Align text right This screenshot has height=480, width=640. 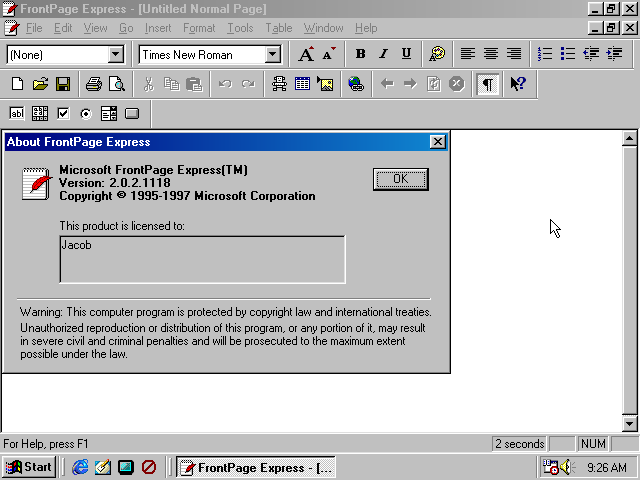(513, 54)
